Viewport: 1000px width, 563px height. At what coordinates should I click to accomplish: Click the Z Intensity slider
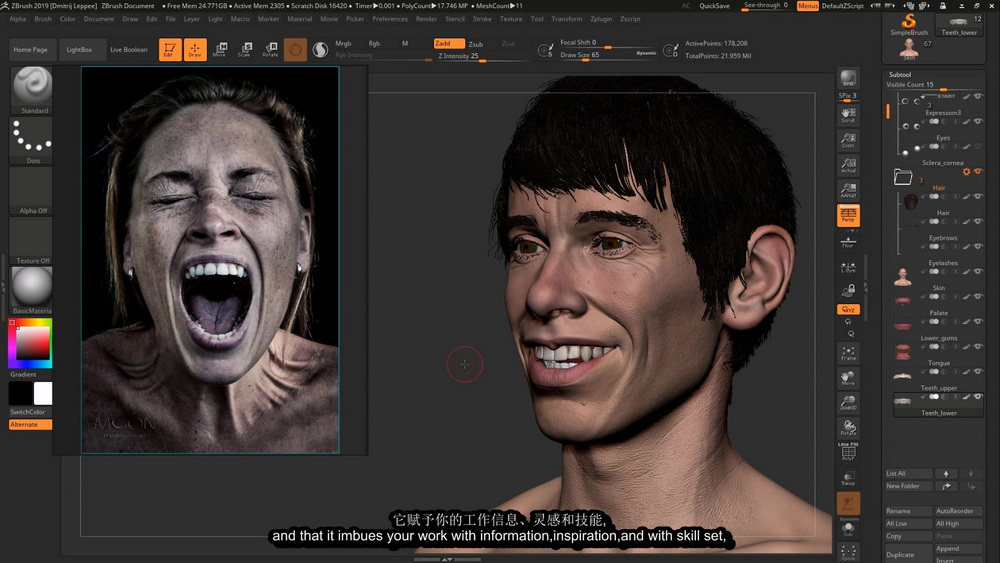tap(483, 56)
